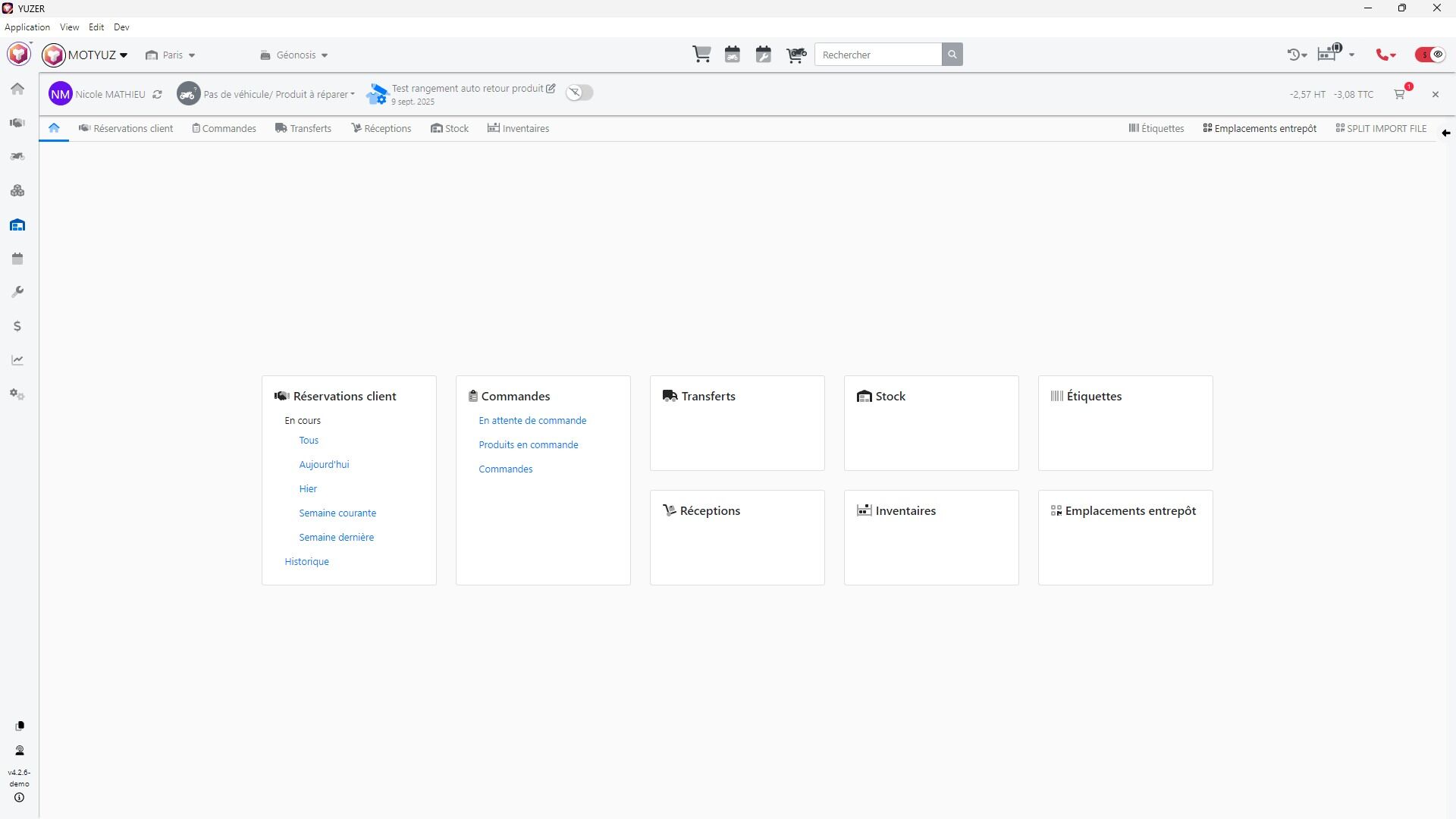Open warehouse section in left sidebar
Screen dimensions: 1456x819
tap(17, 225)
